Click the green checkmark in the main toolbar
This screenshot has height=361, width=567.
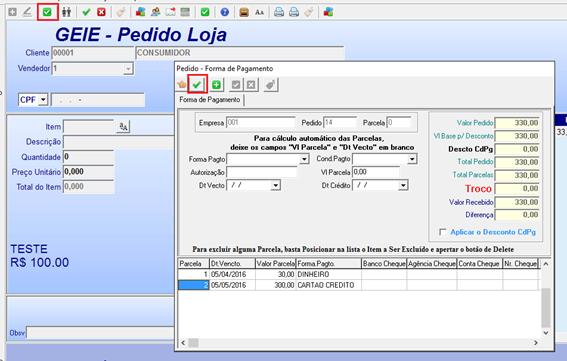pos(86,12)
